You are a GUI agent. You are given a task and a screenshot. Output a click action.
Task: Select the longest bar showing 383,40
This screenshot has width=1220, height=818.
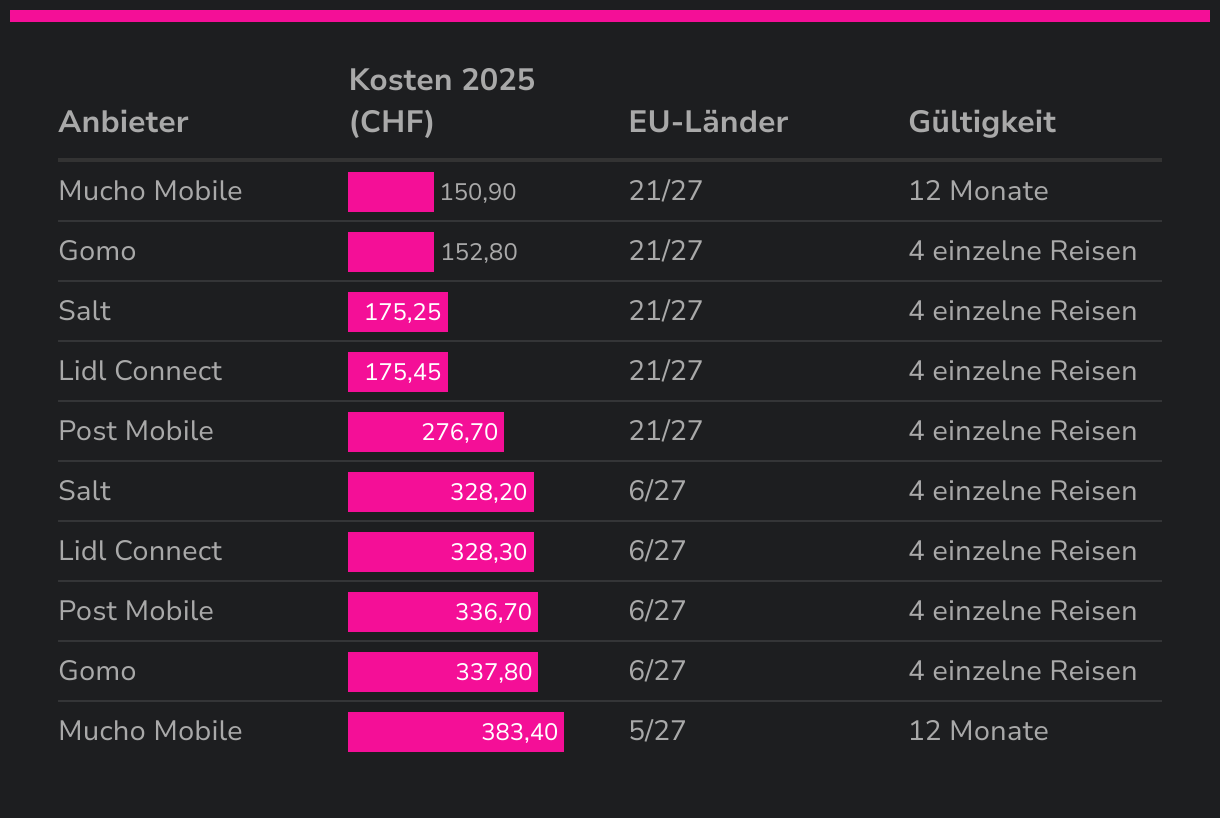click(x=455, y=732)
